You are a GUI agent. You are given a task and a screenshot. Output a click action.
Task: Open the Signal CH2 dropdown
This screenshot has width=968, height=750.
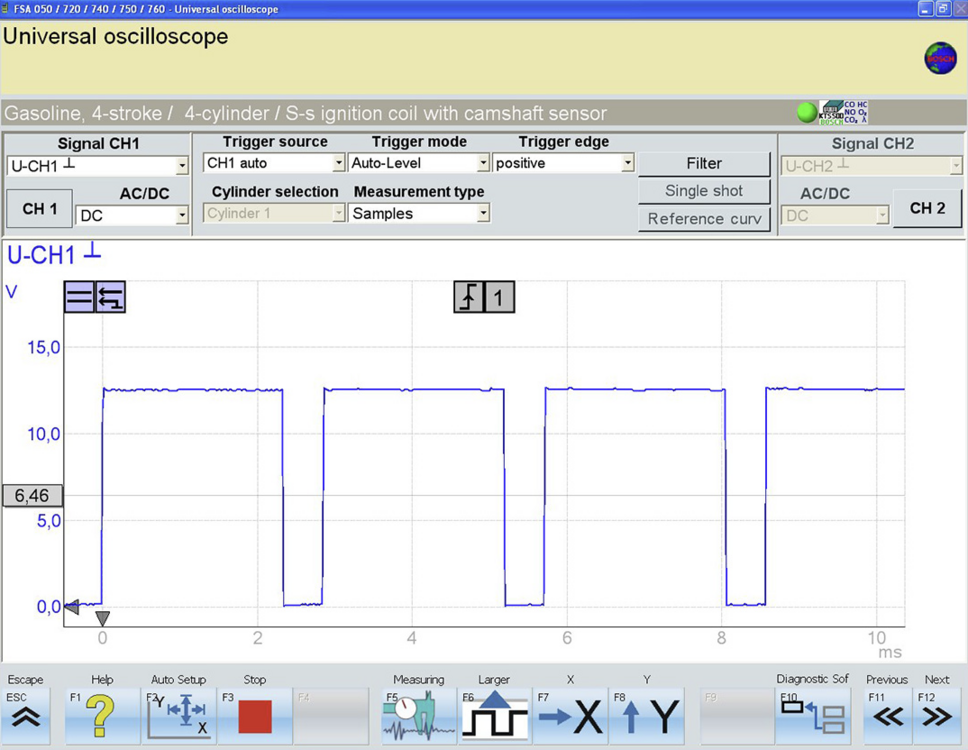(x=872, y=165)
